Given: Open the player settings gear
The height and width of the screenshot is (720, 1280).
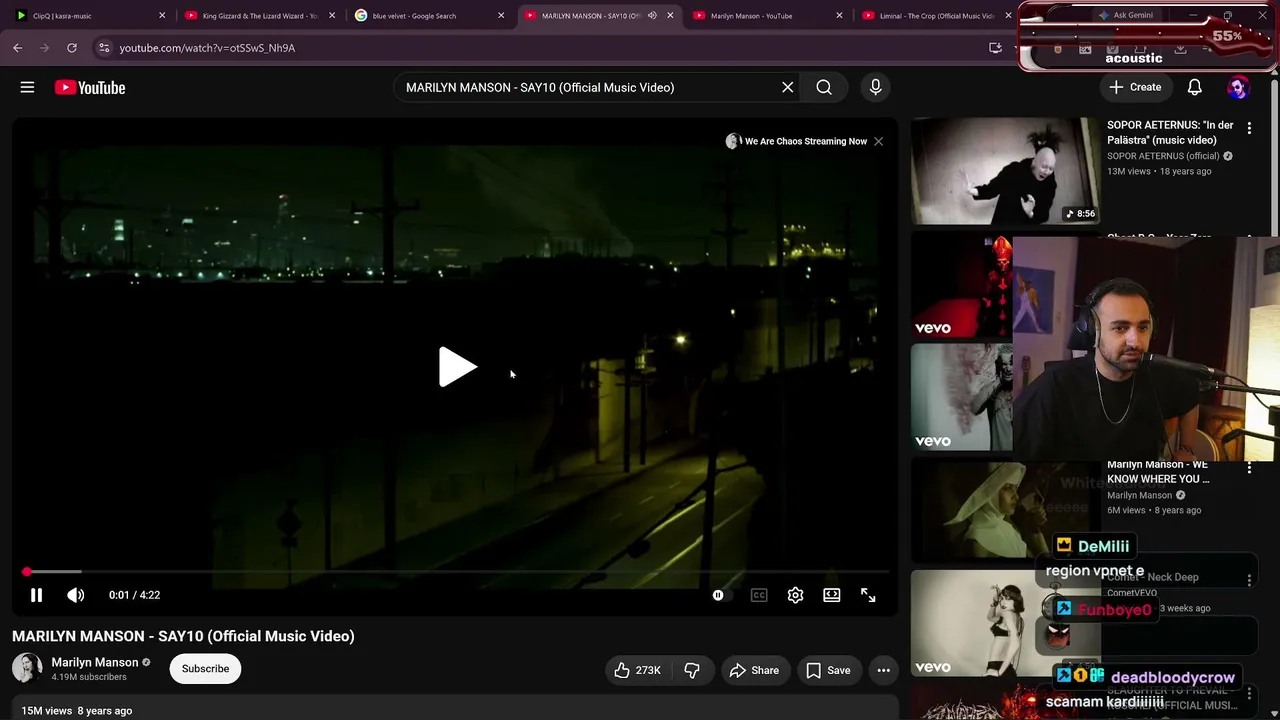Looking at the screenshot, I should [795, 595].
